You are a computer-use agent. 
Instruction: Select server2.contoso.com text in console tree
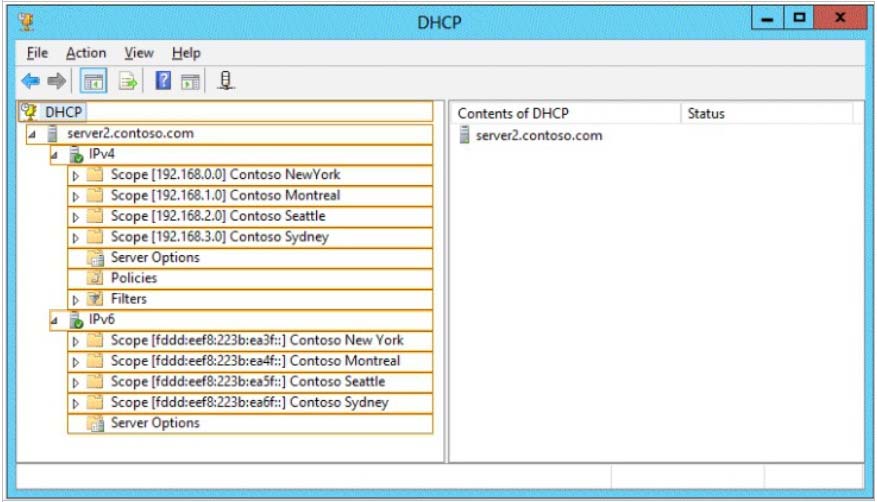[x=130, y=134]
